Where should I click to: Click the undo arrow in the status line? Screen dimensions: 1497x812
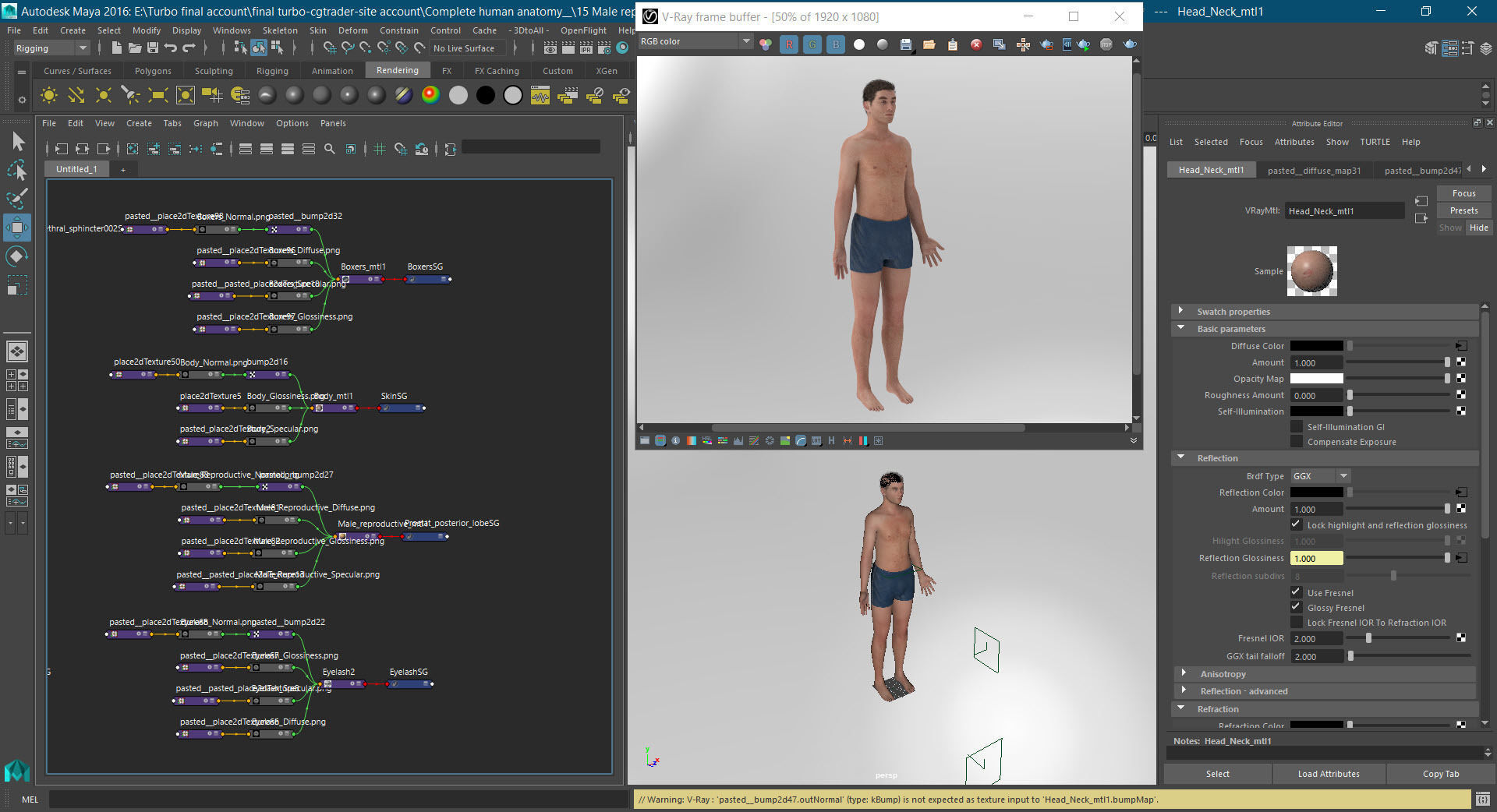[x=171, y=48]
